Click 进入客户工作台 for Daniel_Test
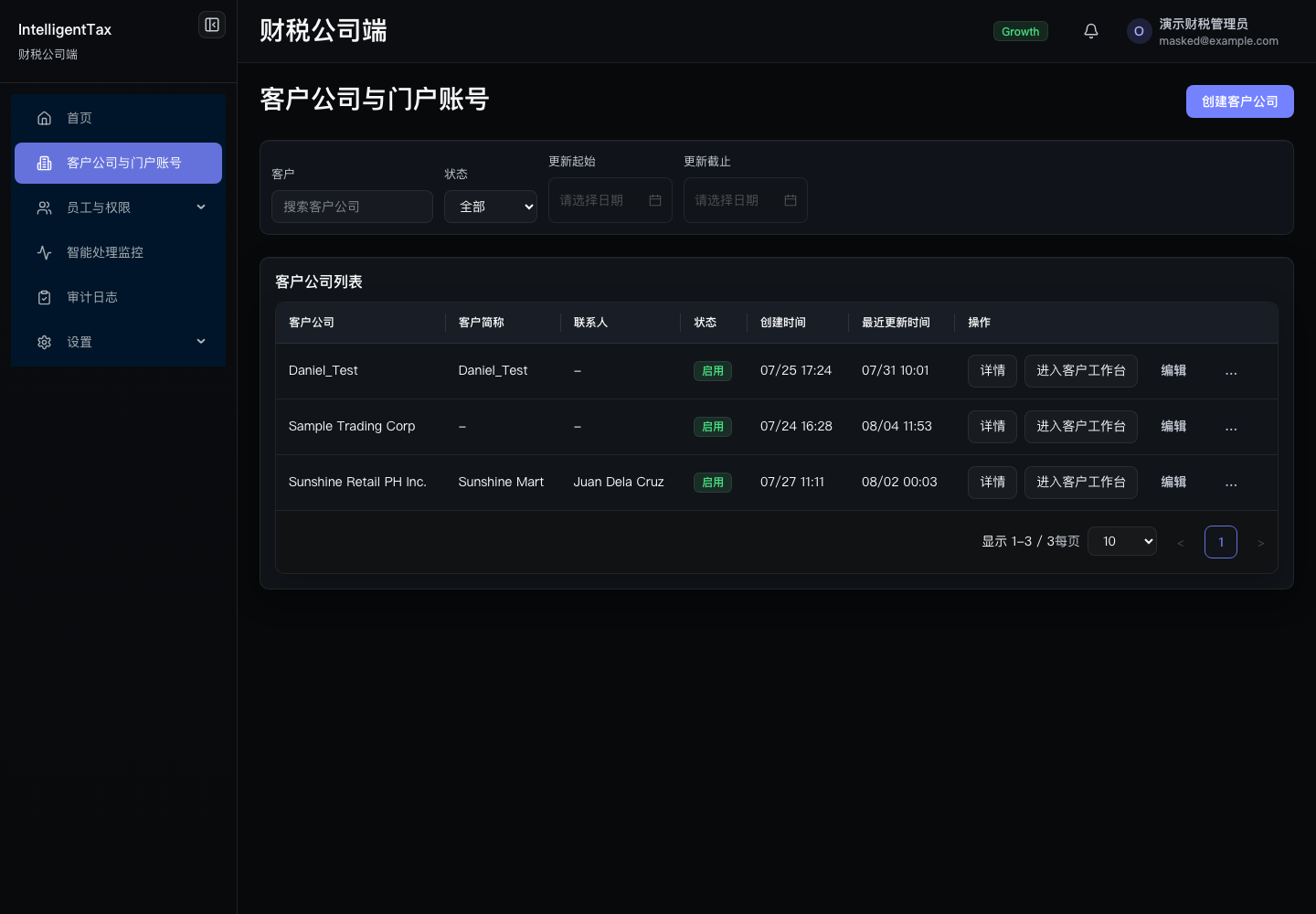The height and width of the screenshot is (914, 1316). coord(1081,371)
